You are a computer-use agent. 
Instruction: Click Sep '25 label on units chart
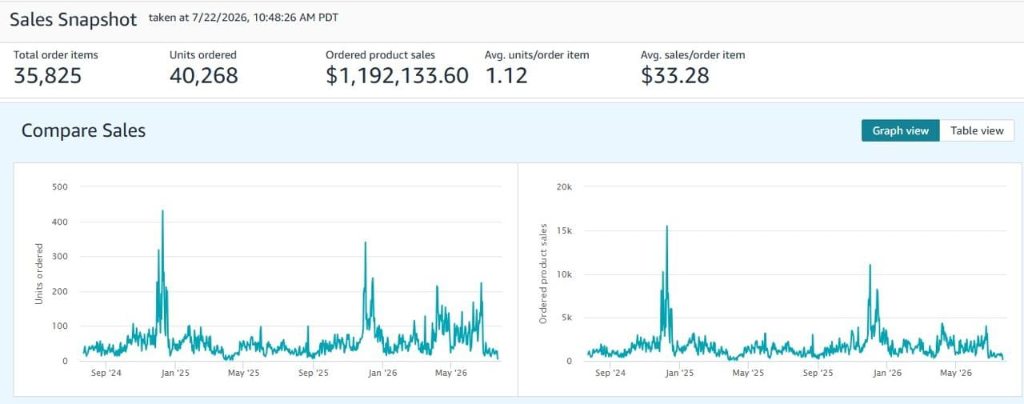pyautogui.click(x=313, y=374)
